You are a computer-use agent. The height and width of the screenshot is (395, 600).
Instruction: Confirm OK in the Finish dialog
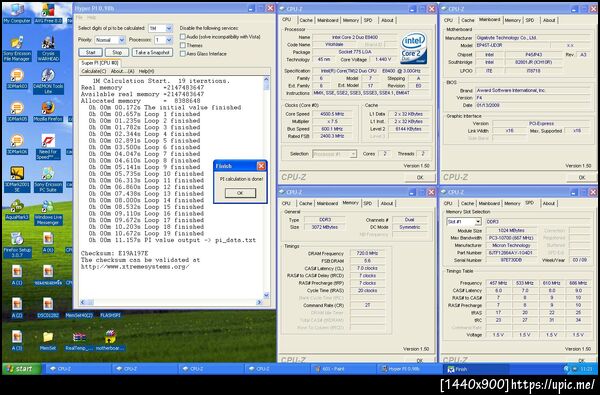click(x=240, y=193)
